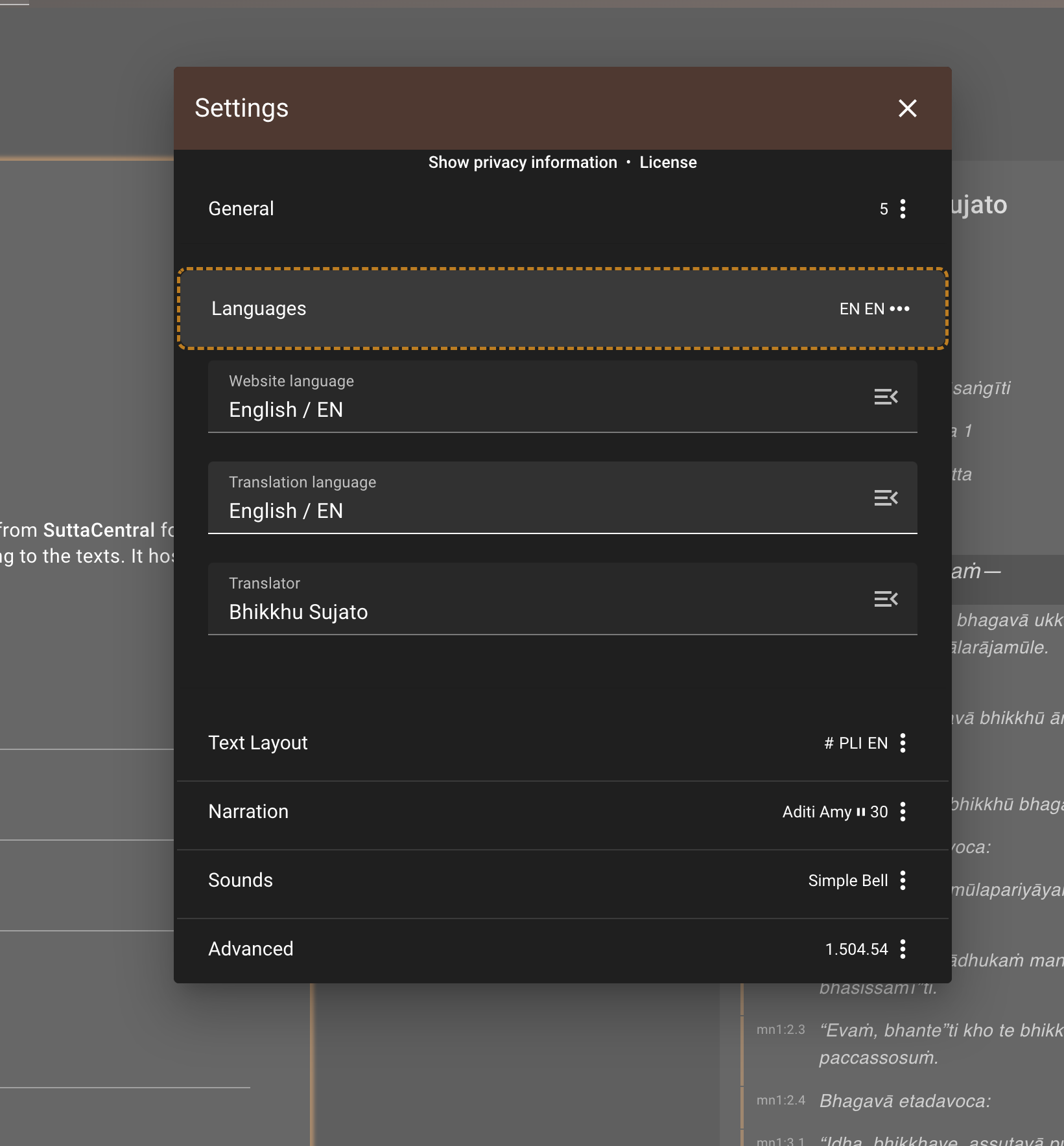Expand the Advanced section
The width and height of the screenshot is (1064, 1146).
562,949
